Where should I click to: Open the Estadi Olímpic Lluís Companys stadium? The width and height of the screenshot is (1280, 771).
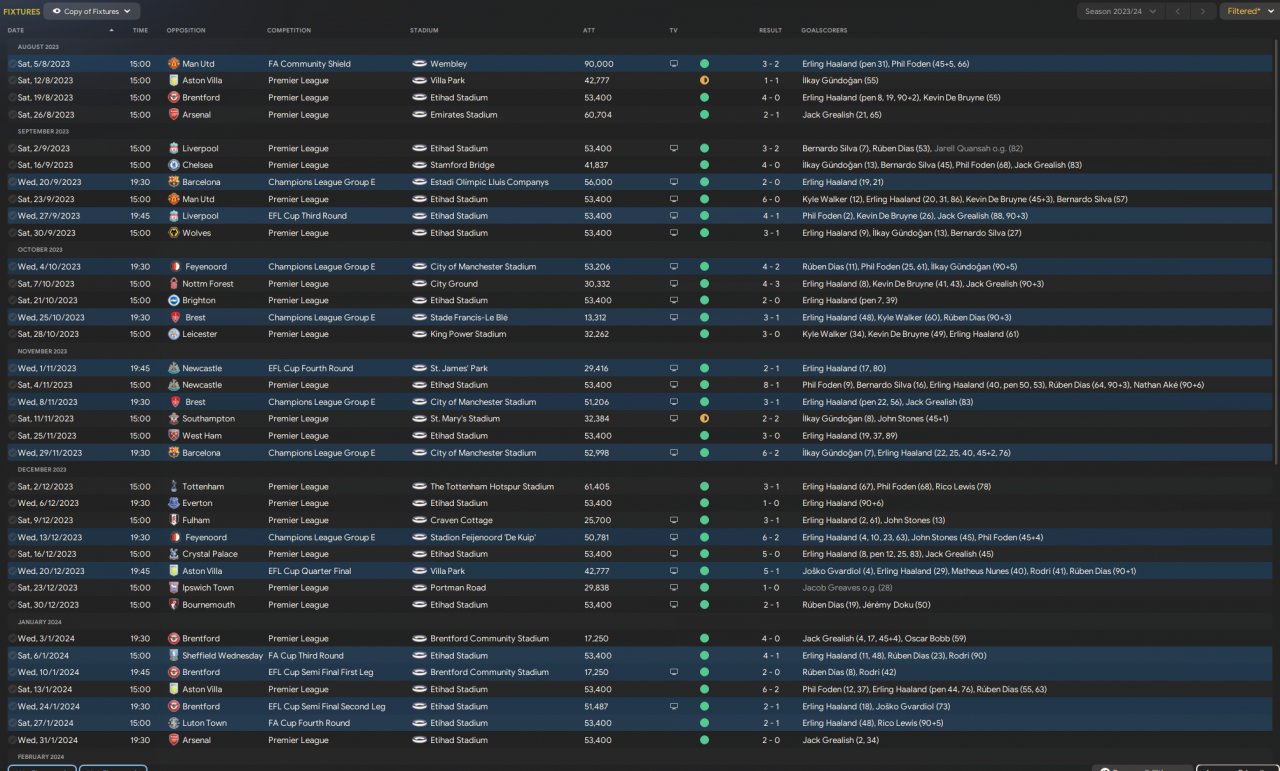pyautogui.click(x=489, y=182)
